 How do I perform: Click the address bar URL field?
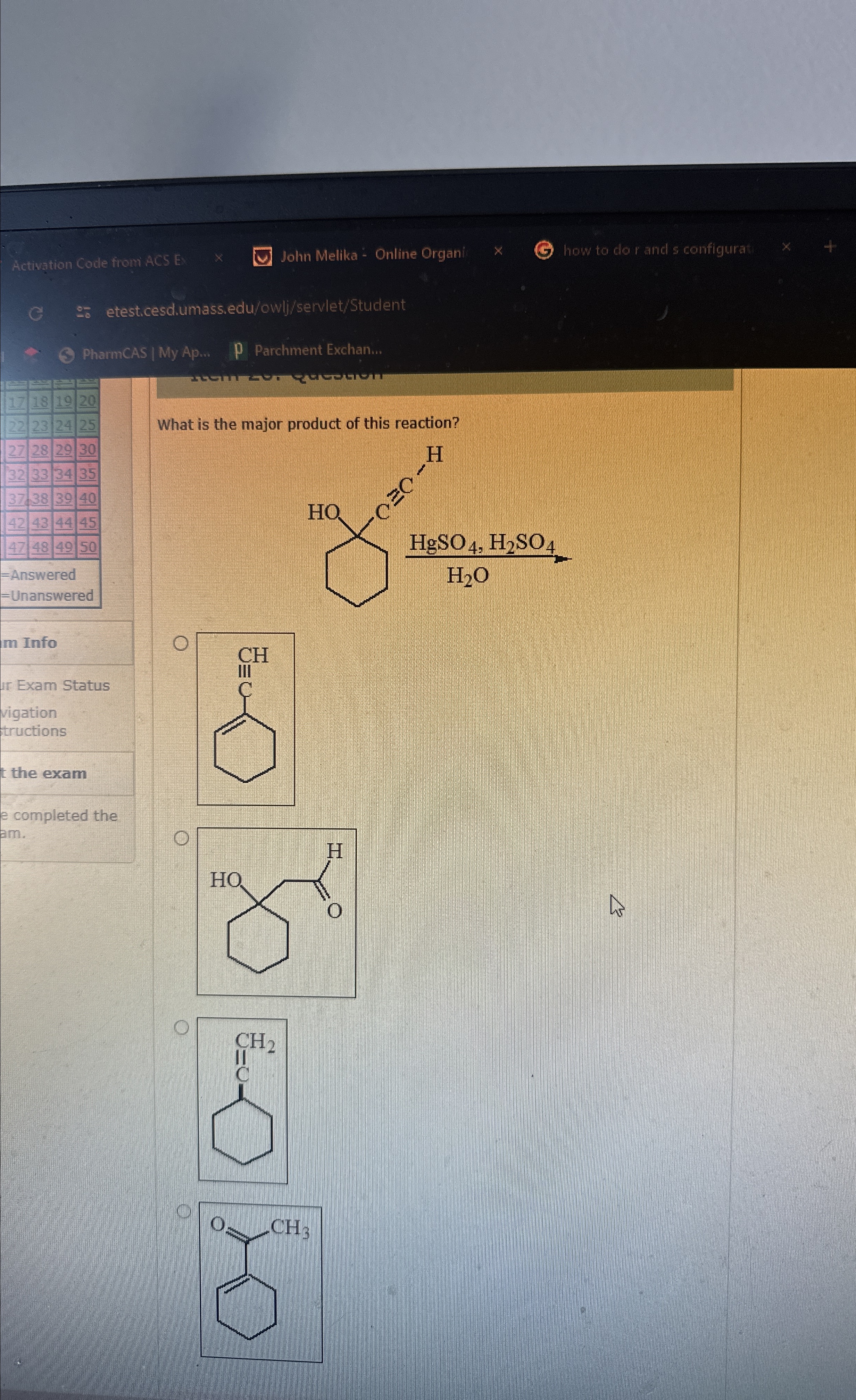click(256, 307)
